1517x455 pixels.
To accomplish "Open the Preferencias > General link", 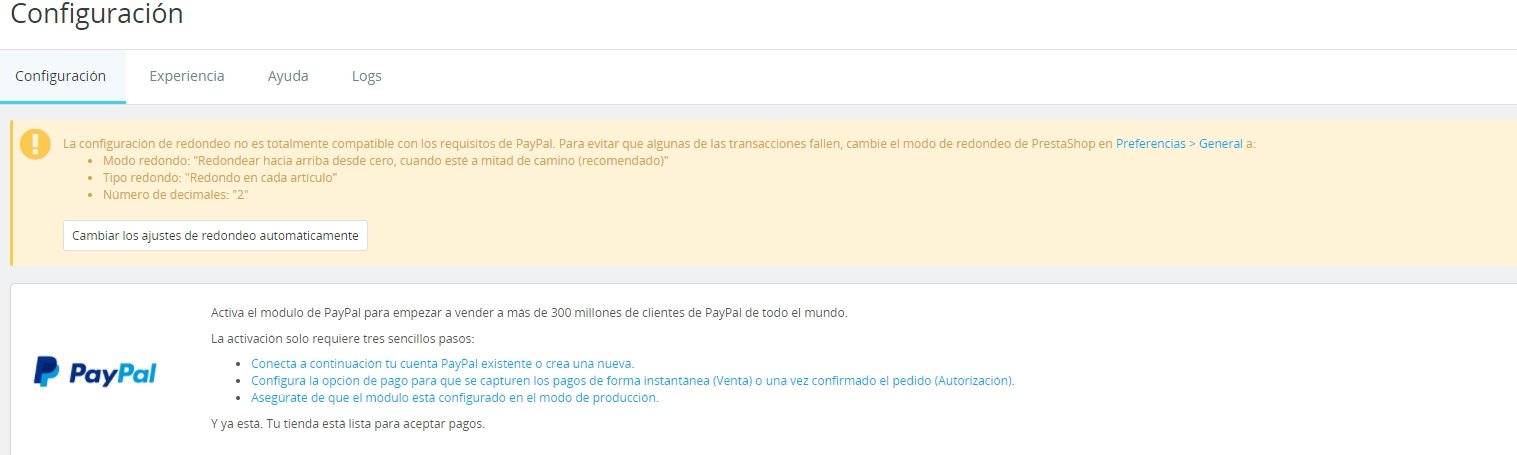I will [1179, 144].
